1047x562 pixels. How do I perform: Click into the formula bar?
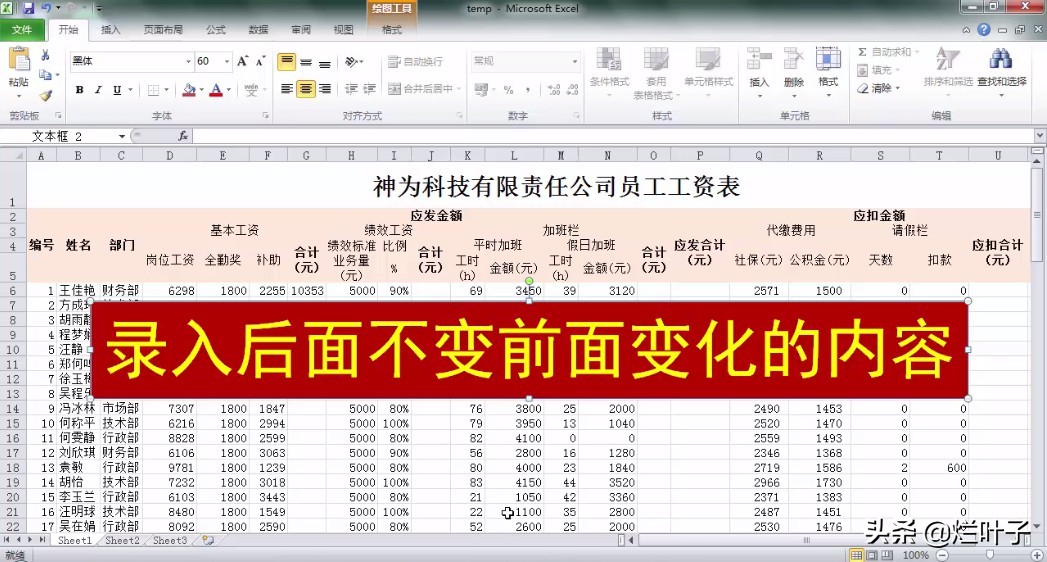tap(613, 136)
